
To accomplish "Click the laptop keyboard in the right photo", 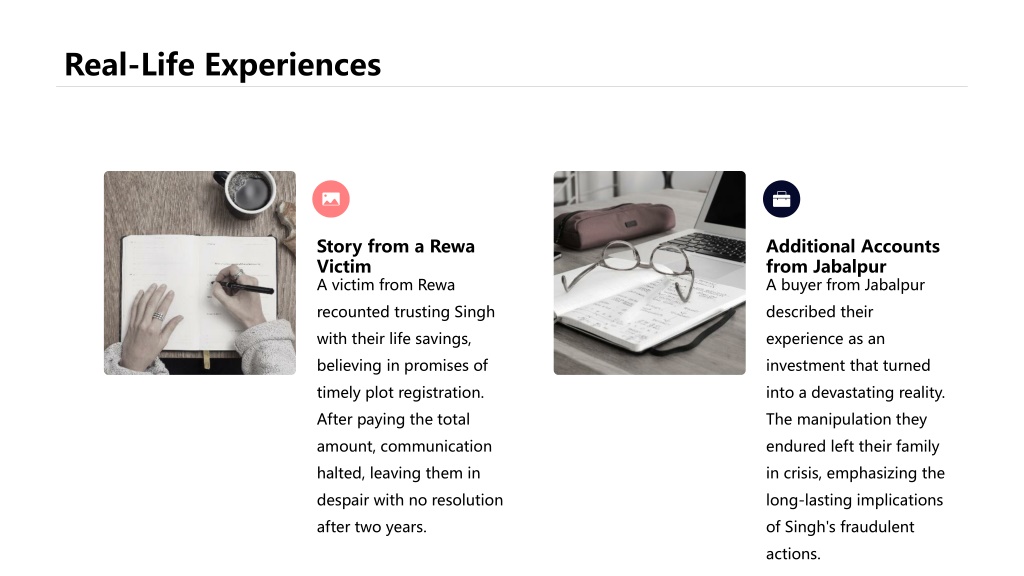I will [x=709, y=247].
